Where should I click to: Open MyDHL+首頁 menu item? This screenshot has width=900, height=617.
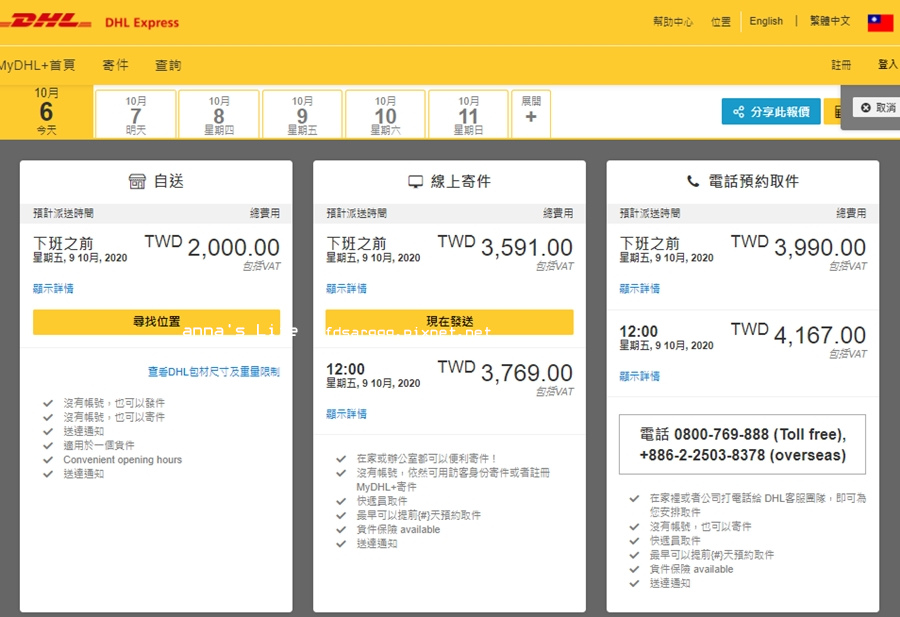pyautogui.click(x=38, y=65)
